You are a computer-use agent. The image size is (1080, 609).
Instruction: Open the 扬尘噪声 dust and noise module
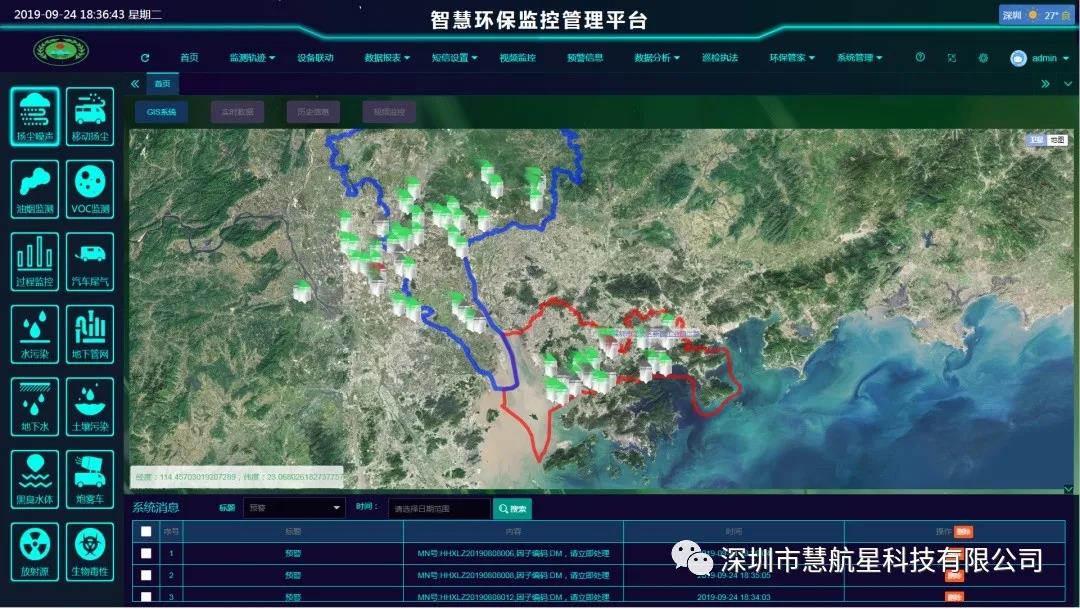tap(35, 115)
